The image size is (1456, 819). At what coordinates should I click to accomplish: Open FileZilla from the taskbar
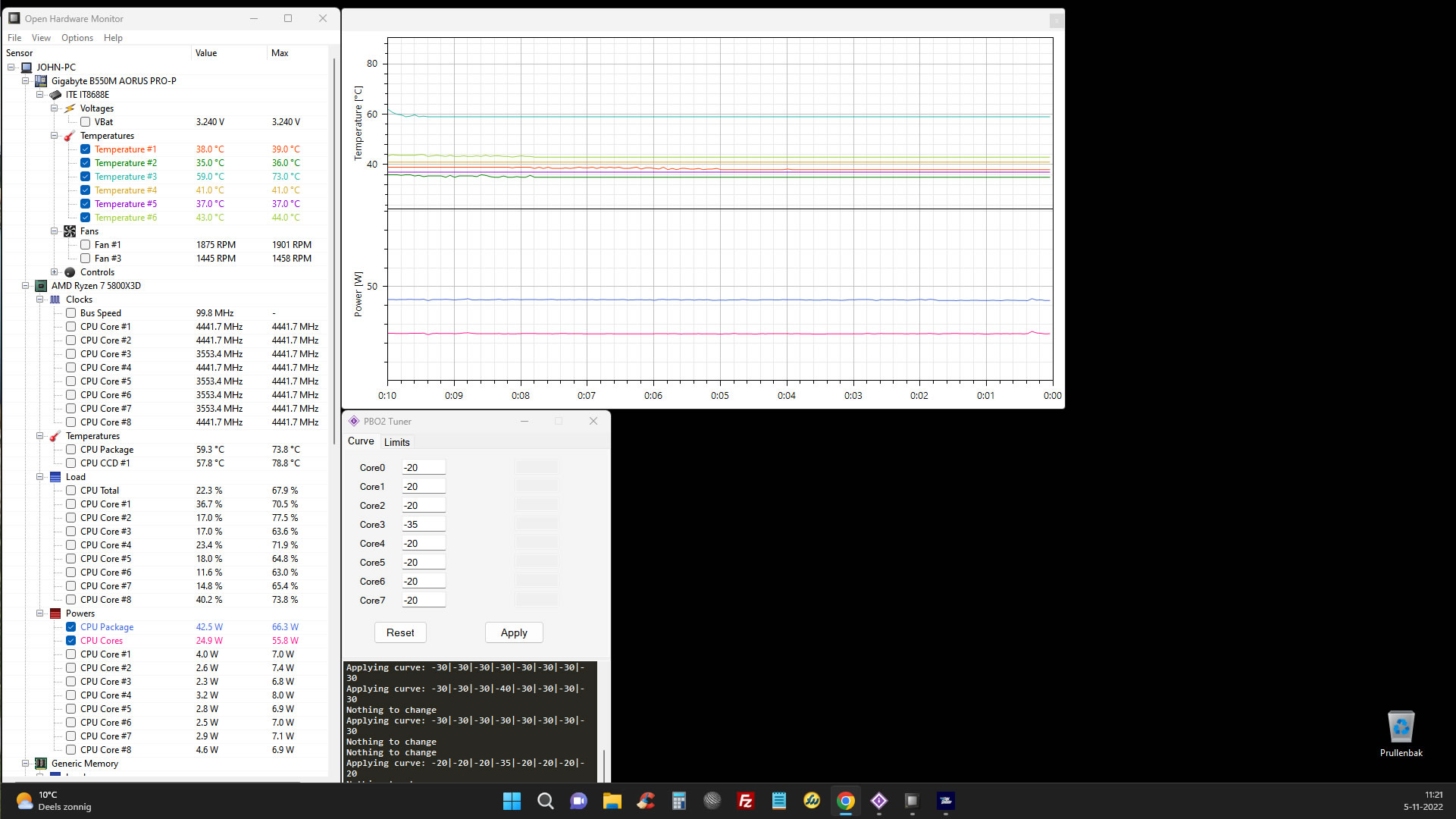[745, 801]
